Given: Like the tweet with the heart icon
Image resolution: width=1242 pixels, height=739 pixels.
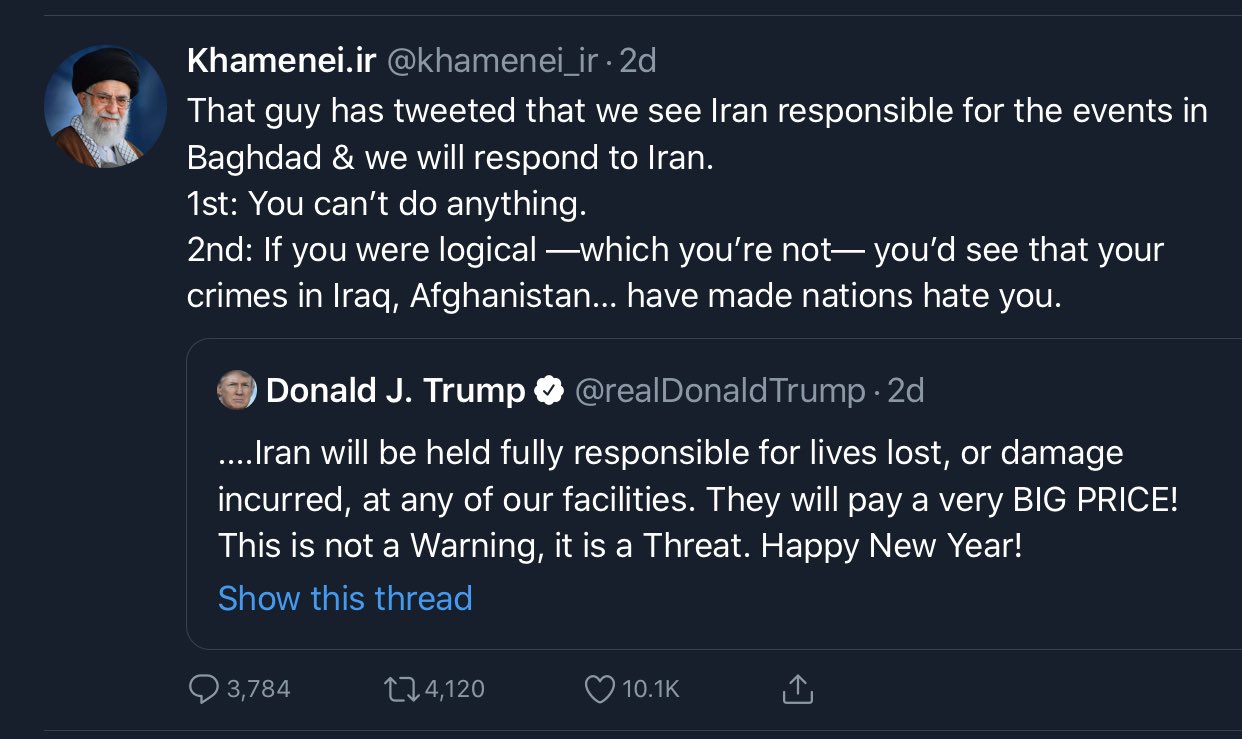Looking at the screenshot, I should click(598, 689).
